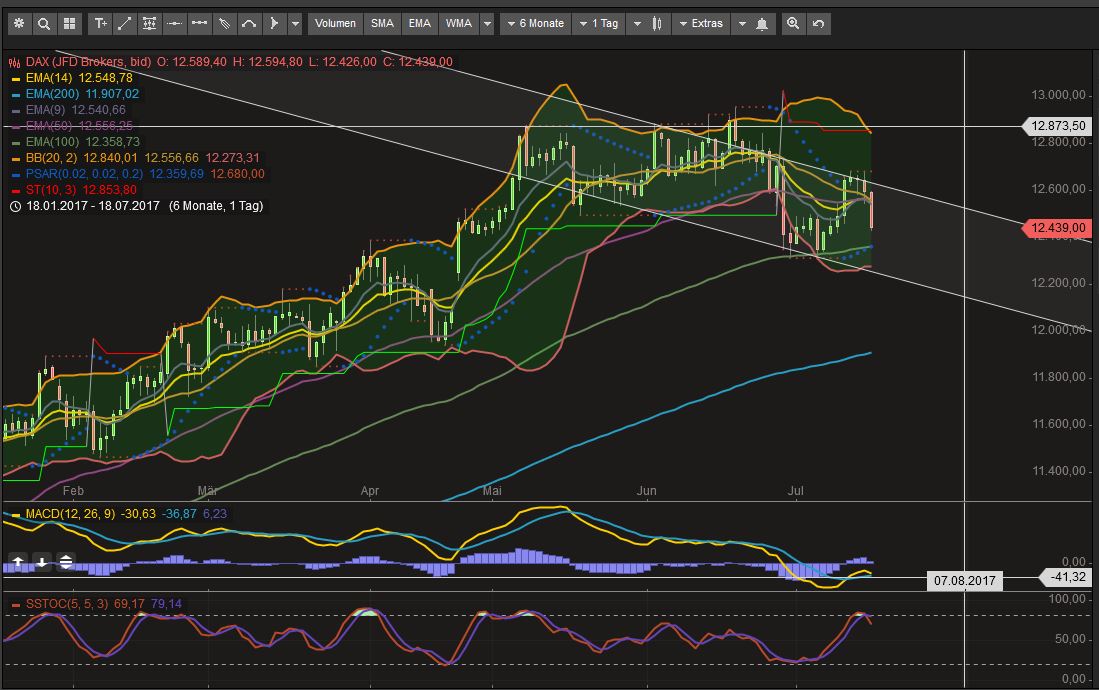Click the -41,32 MACD value tag
The image size is (1099, 690).
1067,577
